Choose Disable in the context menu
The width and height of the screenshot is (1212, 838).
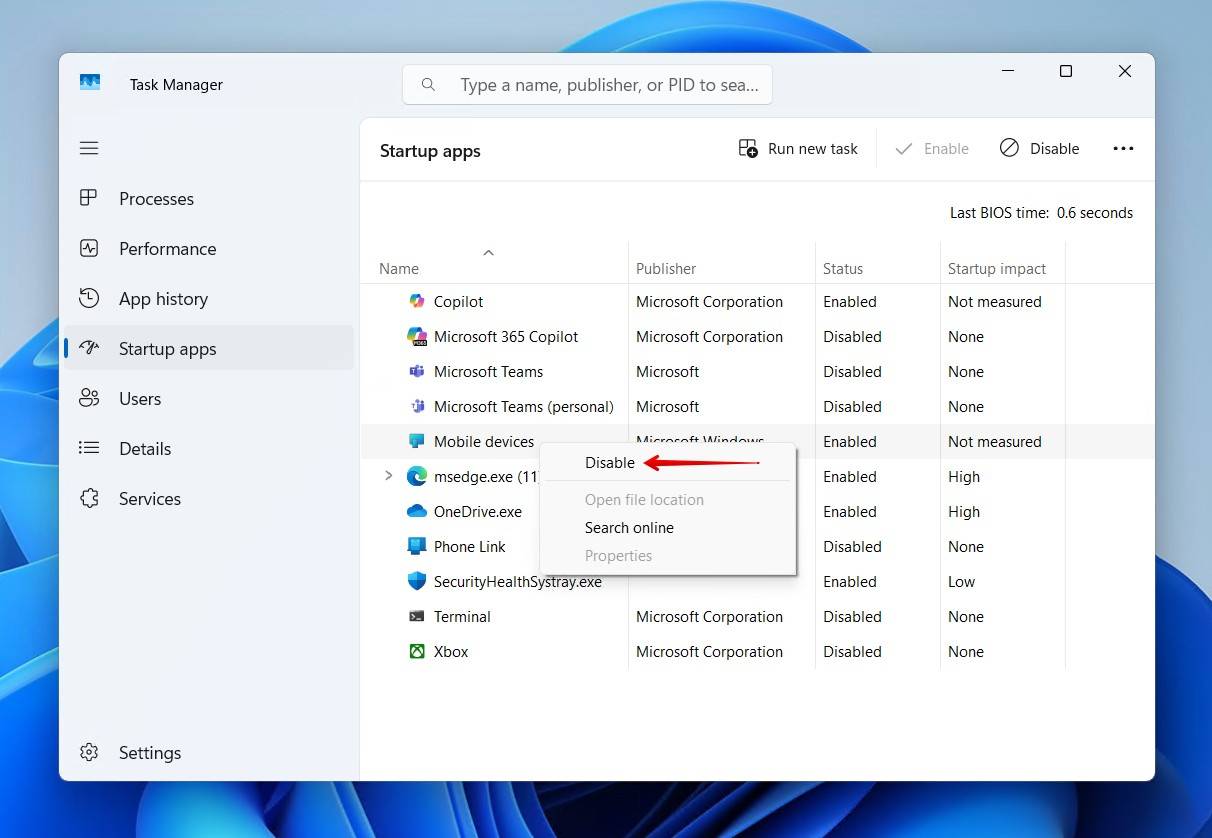pos(609,463)
